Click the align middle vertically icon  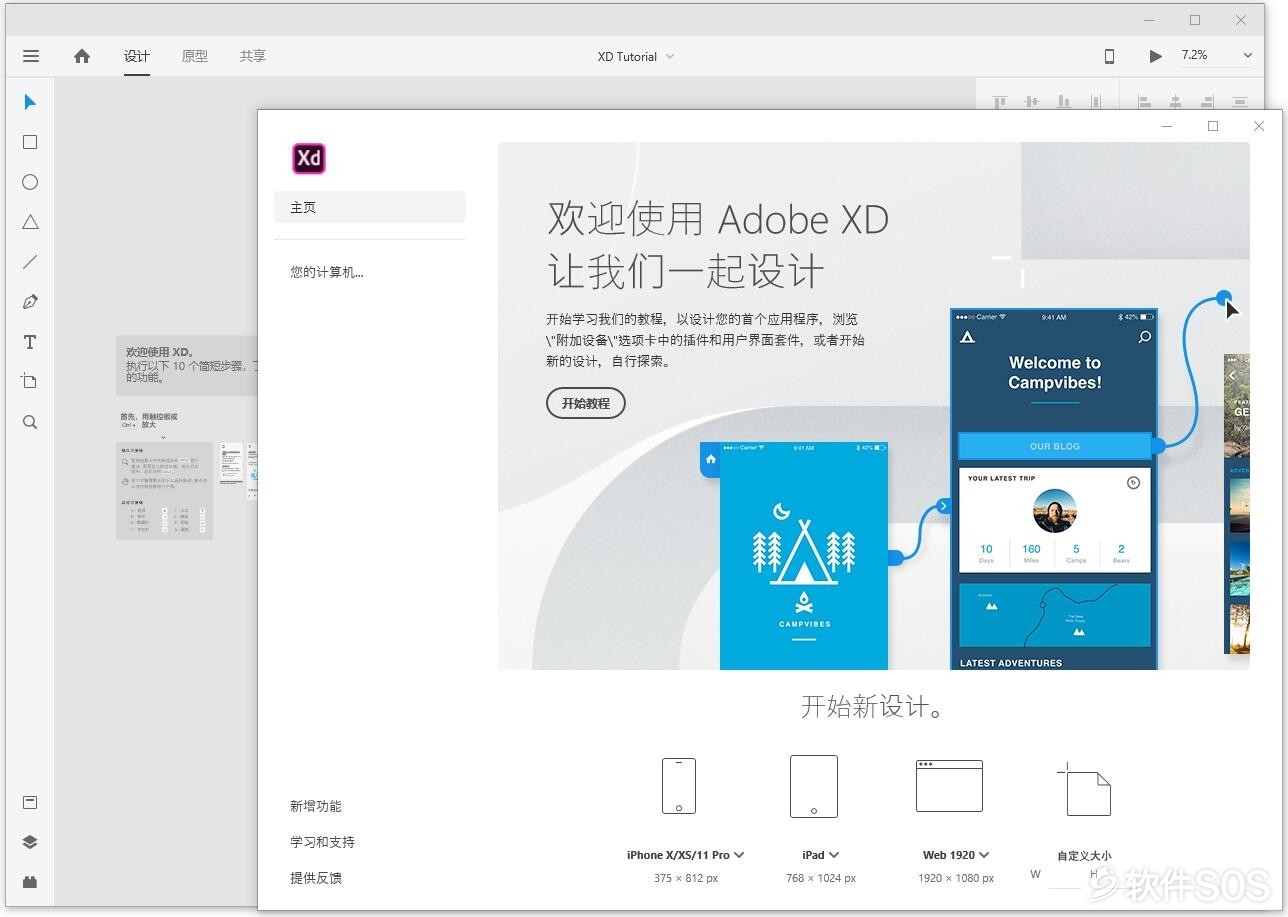coord(1031,101)
